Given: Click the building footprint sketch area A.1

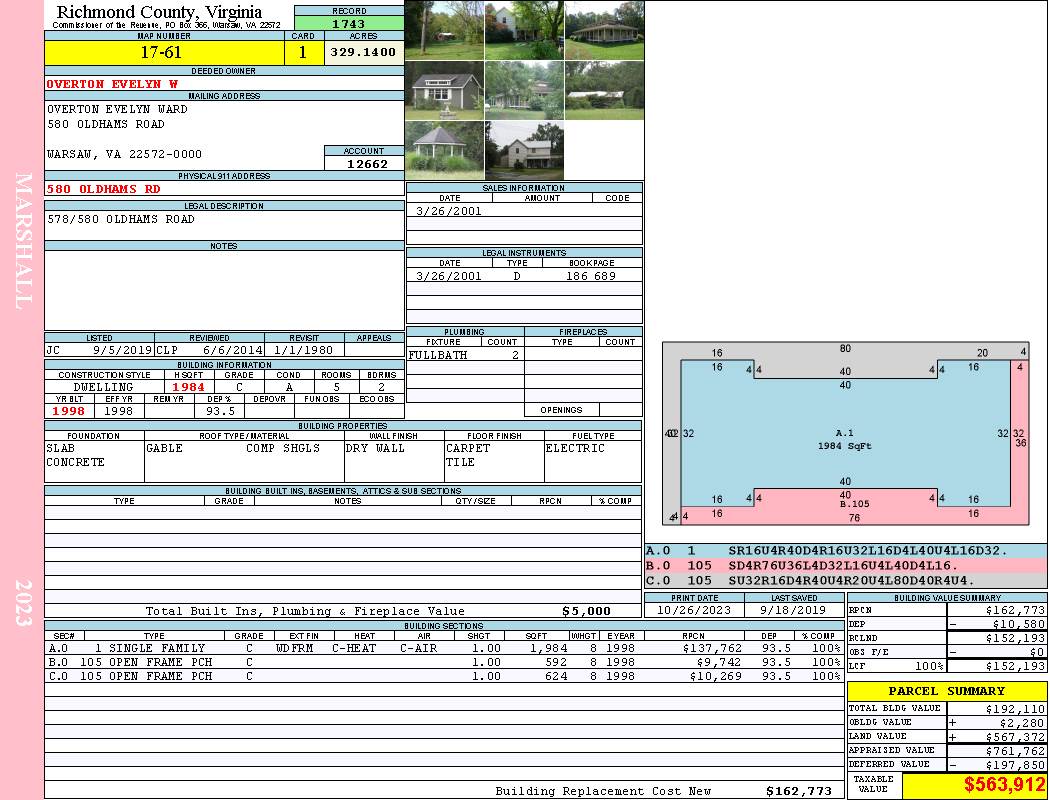Looking at the screenshot, I should click(x=845, y=438).
